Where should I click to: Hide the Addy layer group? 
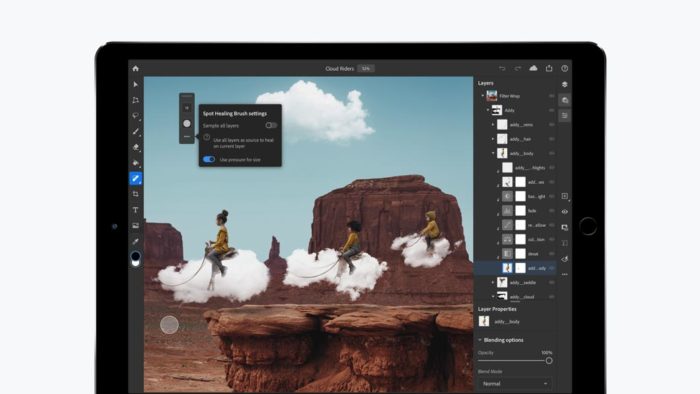click(552, 110)
